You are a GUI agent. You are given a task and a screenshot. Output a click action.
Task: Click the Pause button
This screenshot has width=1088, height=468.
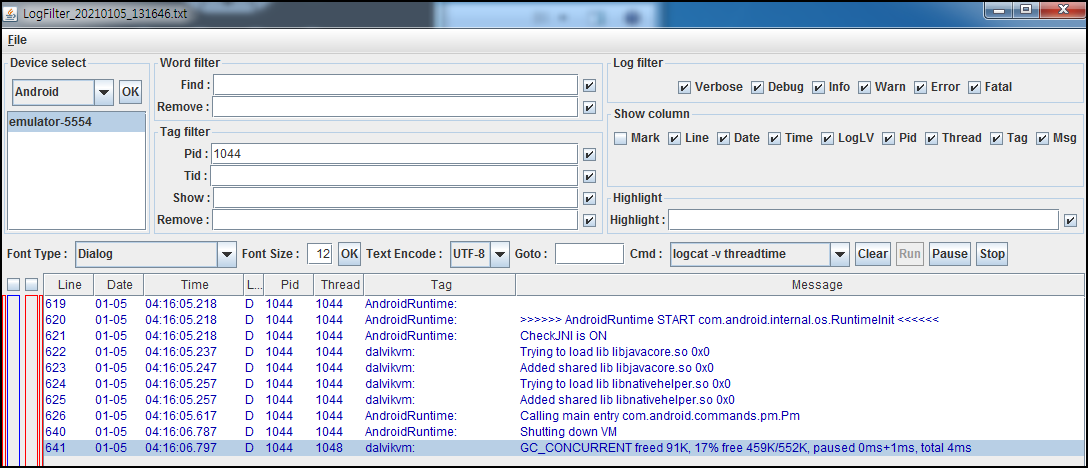pos(950,254)
